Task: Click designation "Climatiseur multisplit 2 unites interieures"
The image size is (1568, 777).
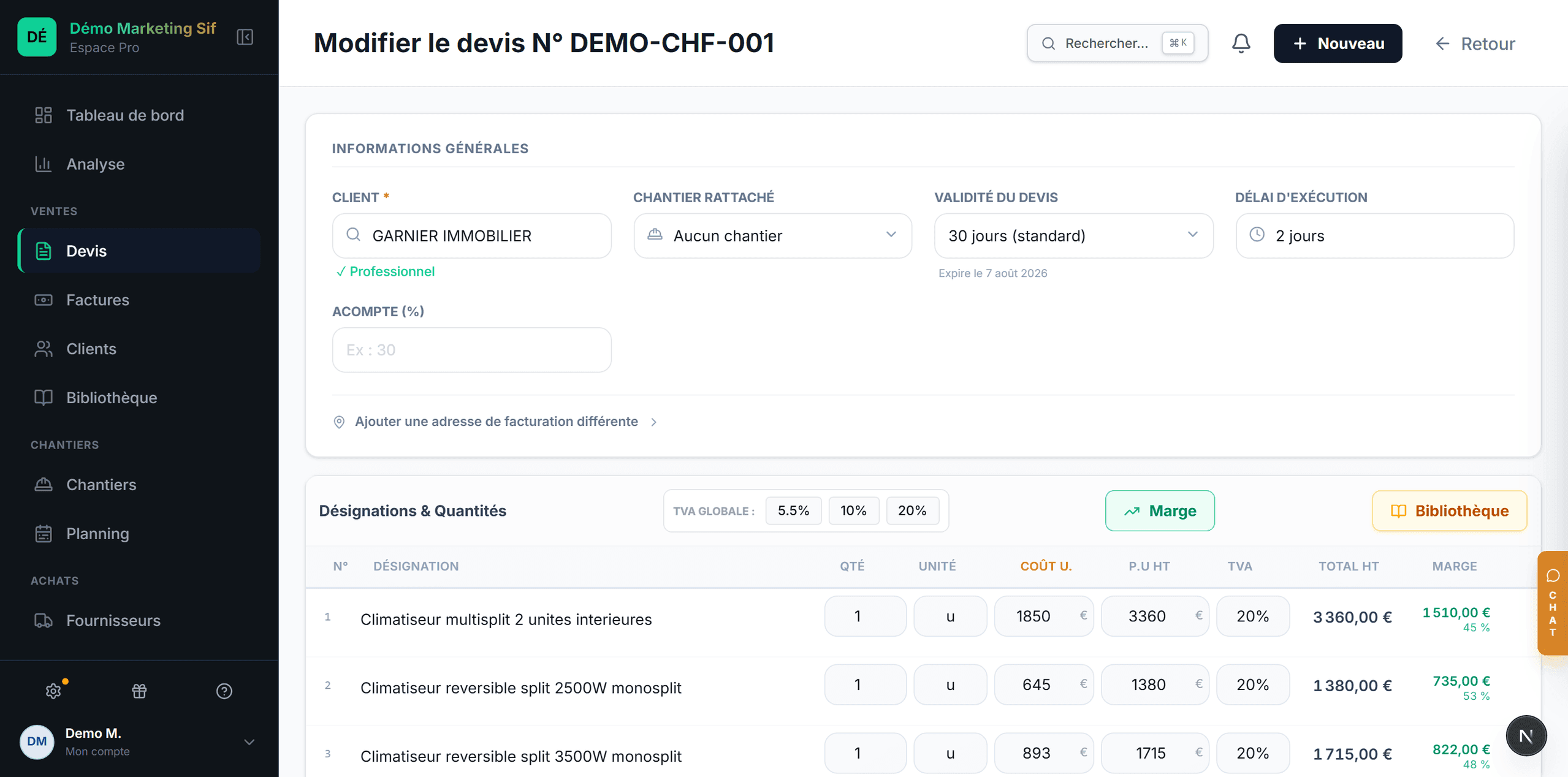Action: (x=506, y=620)
